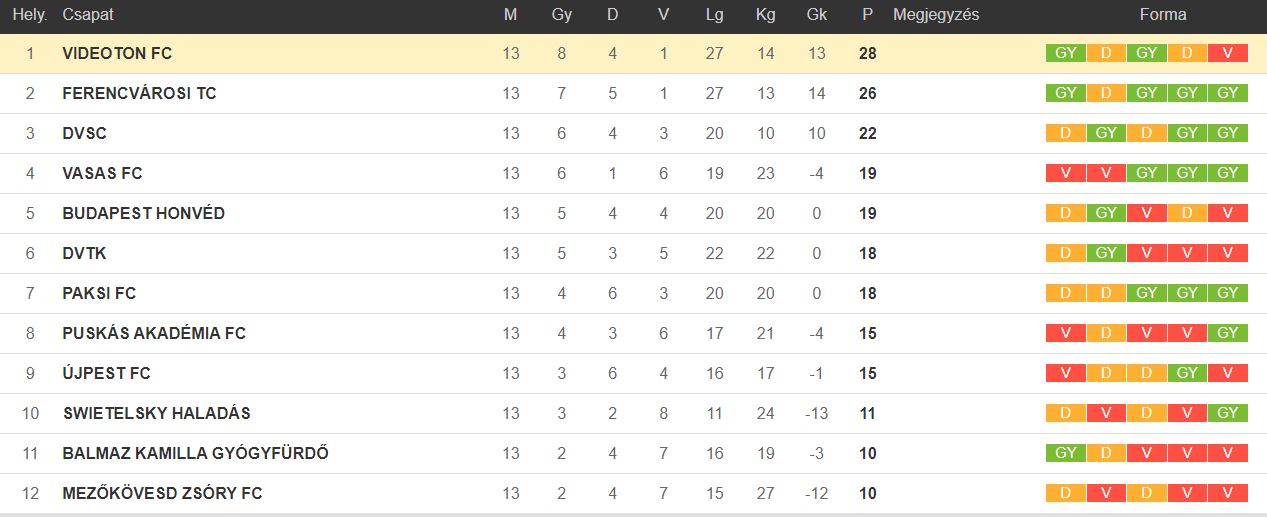1267x517 pixels.
Task: Open the BUDAPEST HONVÉD team page
Action: pos(143,213)
